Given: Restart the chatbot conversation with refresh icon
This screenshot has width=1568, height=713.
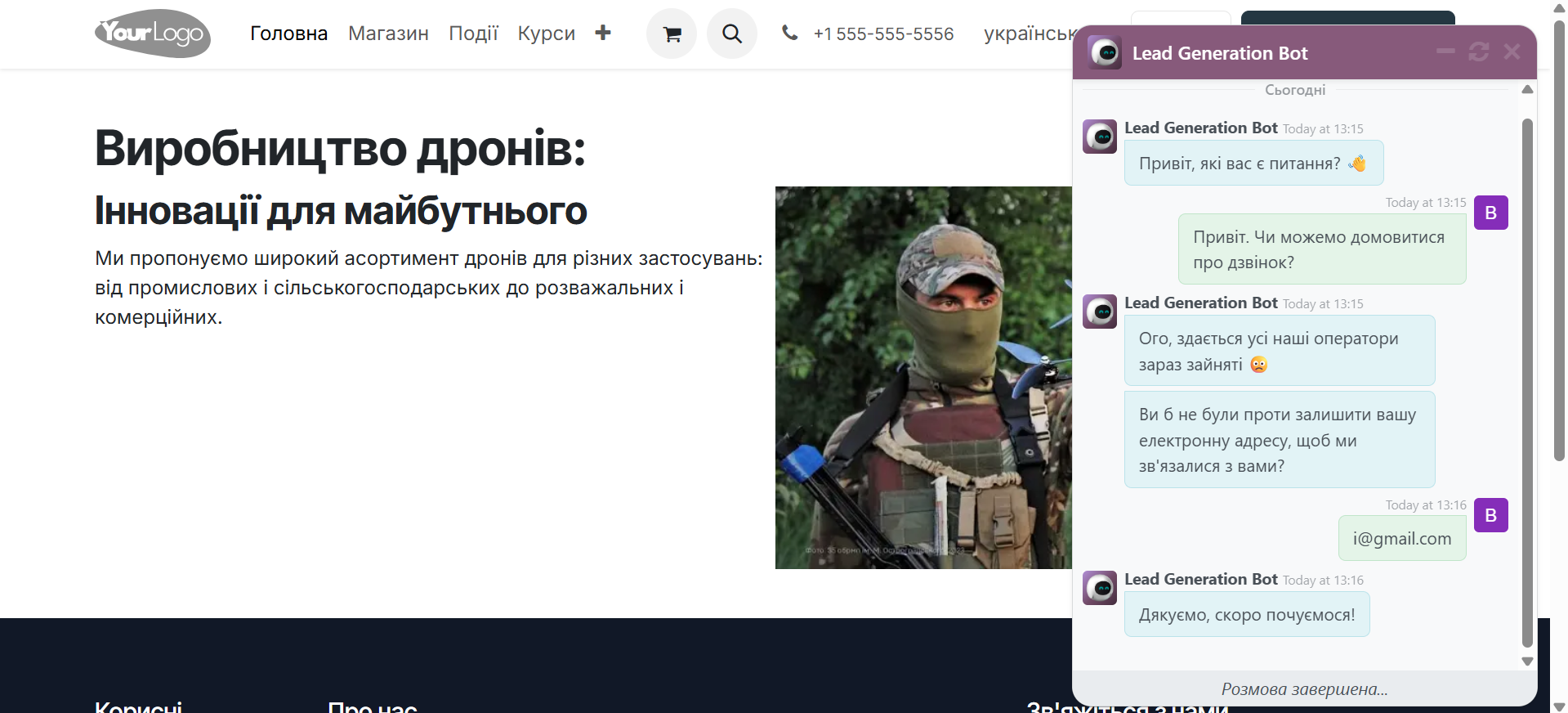Looking at the screenshot, I should point(1479,52).
